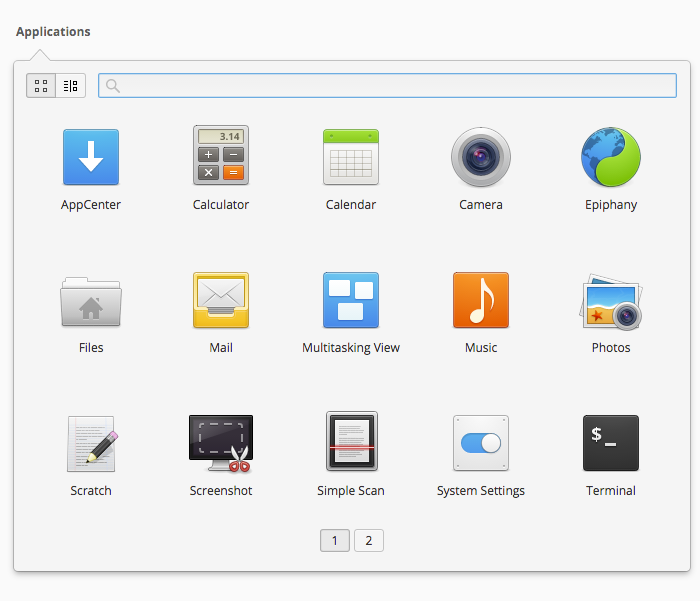
Task: Open the Calendar application icon
Action: [x=350, y=157]
